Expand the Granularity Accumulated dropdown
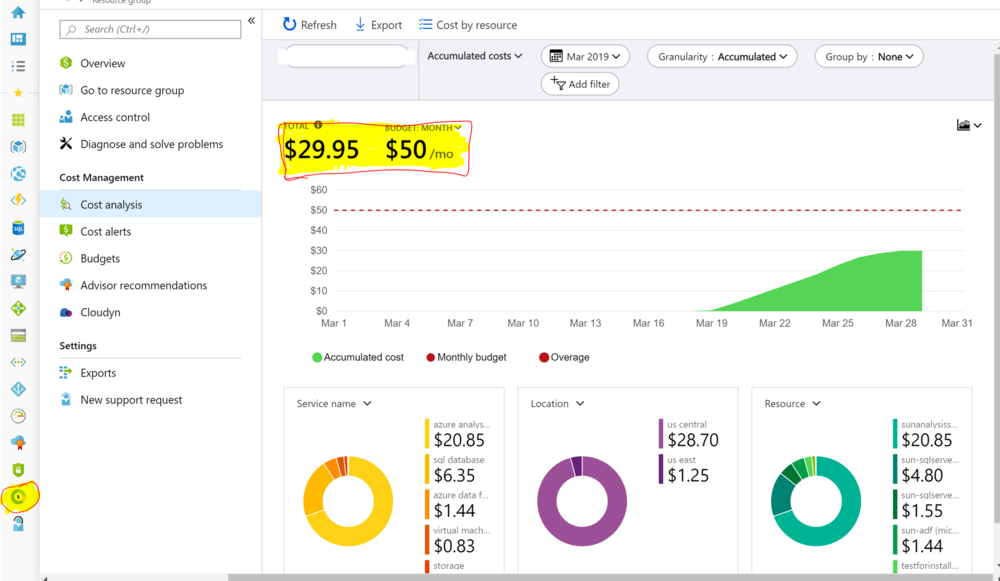 click(x=722, y=56)
